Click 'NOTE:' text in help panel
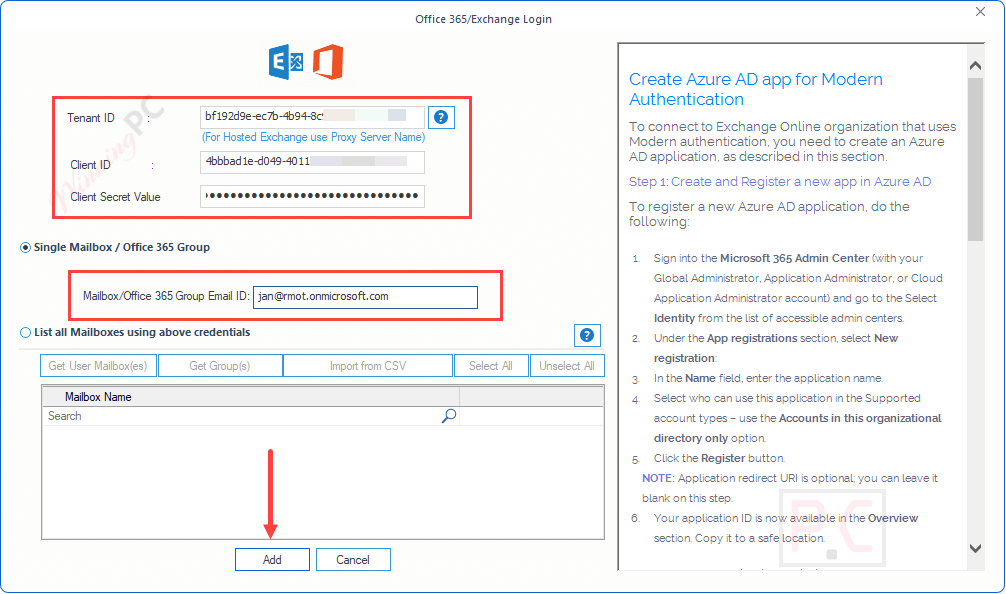 (x=658, y=478)
